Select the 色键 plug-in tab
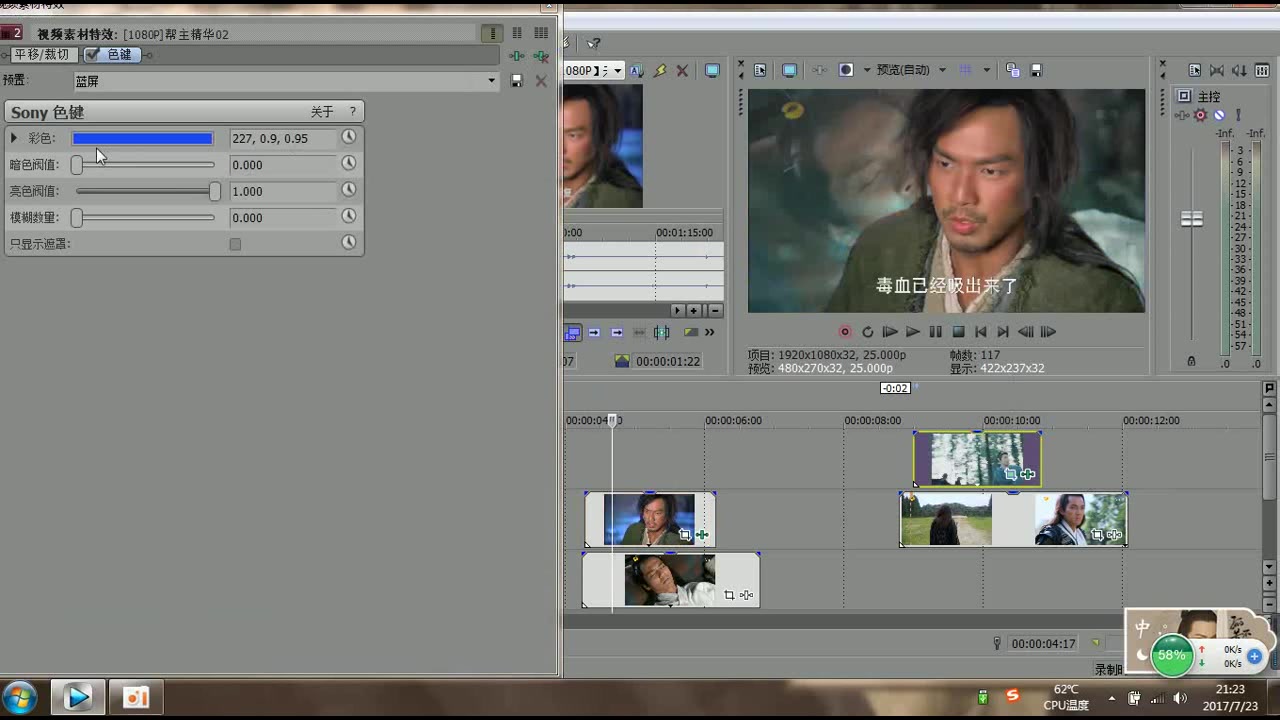1280x720 pixels. [111, 55]
